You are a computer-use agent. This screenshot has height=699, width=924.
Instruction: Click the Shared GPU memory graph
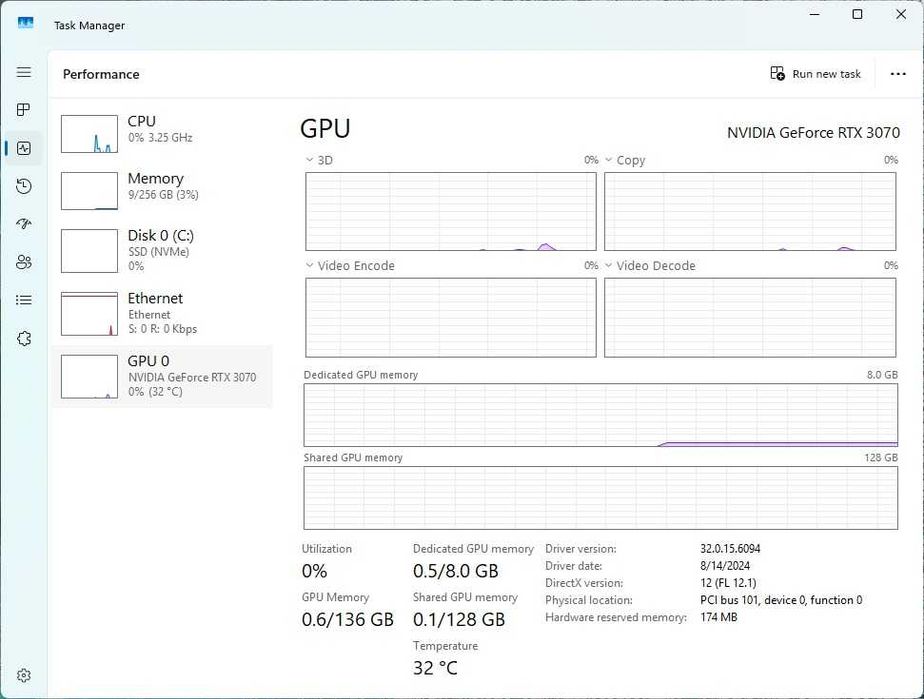tap(600, 498)
